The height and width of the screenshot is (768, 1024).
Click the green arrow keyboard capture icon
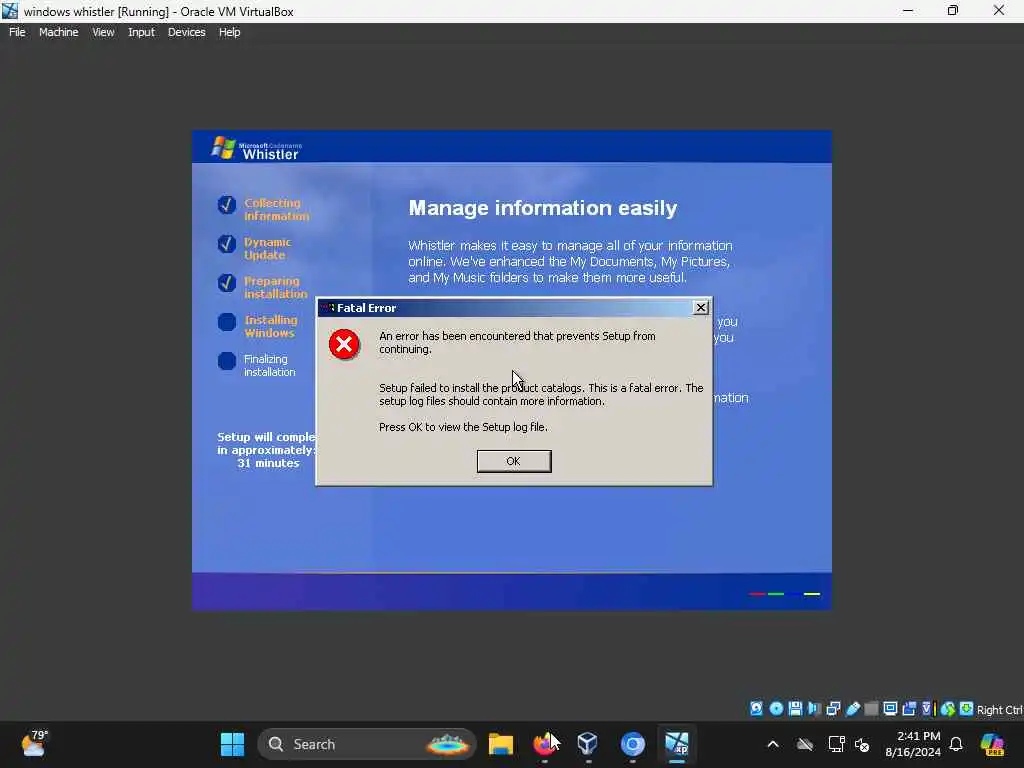coord(967,709)
